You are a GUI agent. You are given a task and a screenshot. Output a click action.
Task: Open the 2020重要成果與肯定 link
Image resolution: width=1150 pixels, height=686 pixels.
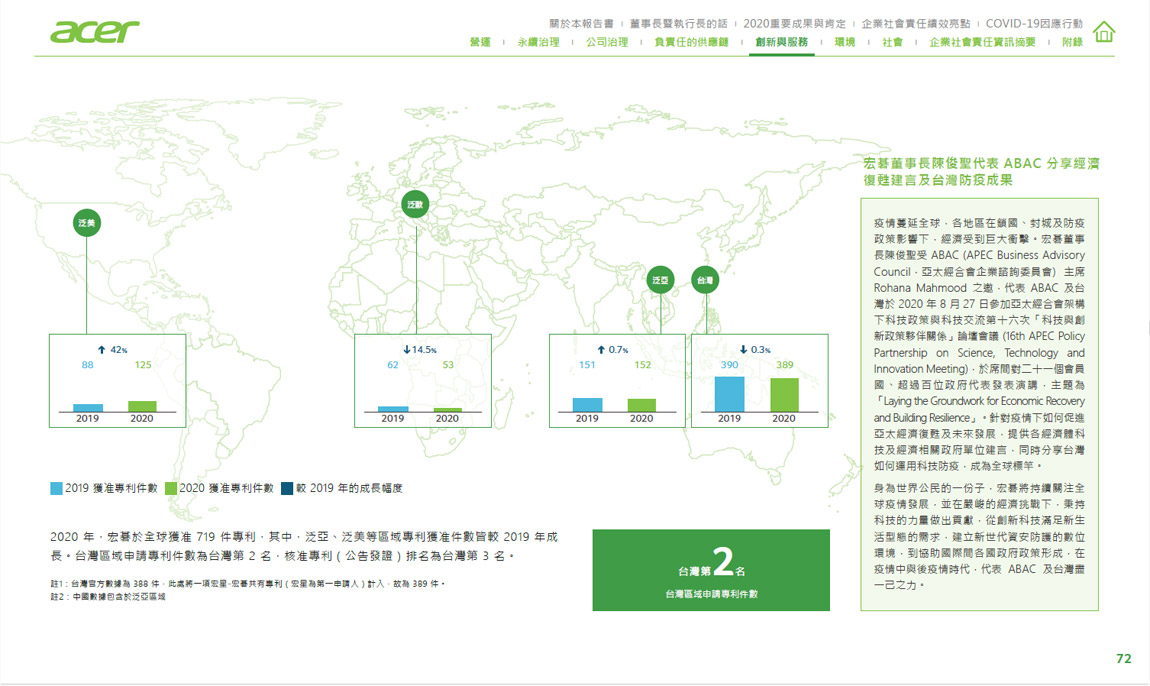coord(792,23)
